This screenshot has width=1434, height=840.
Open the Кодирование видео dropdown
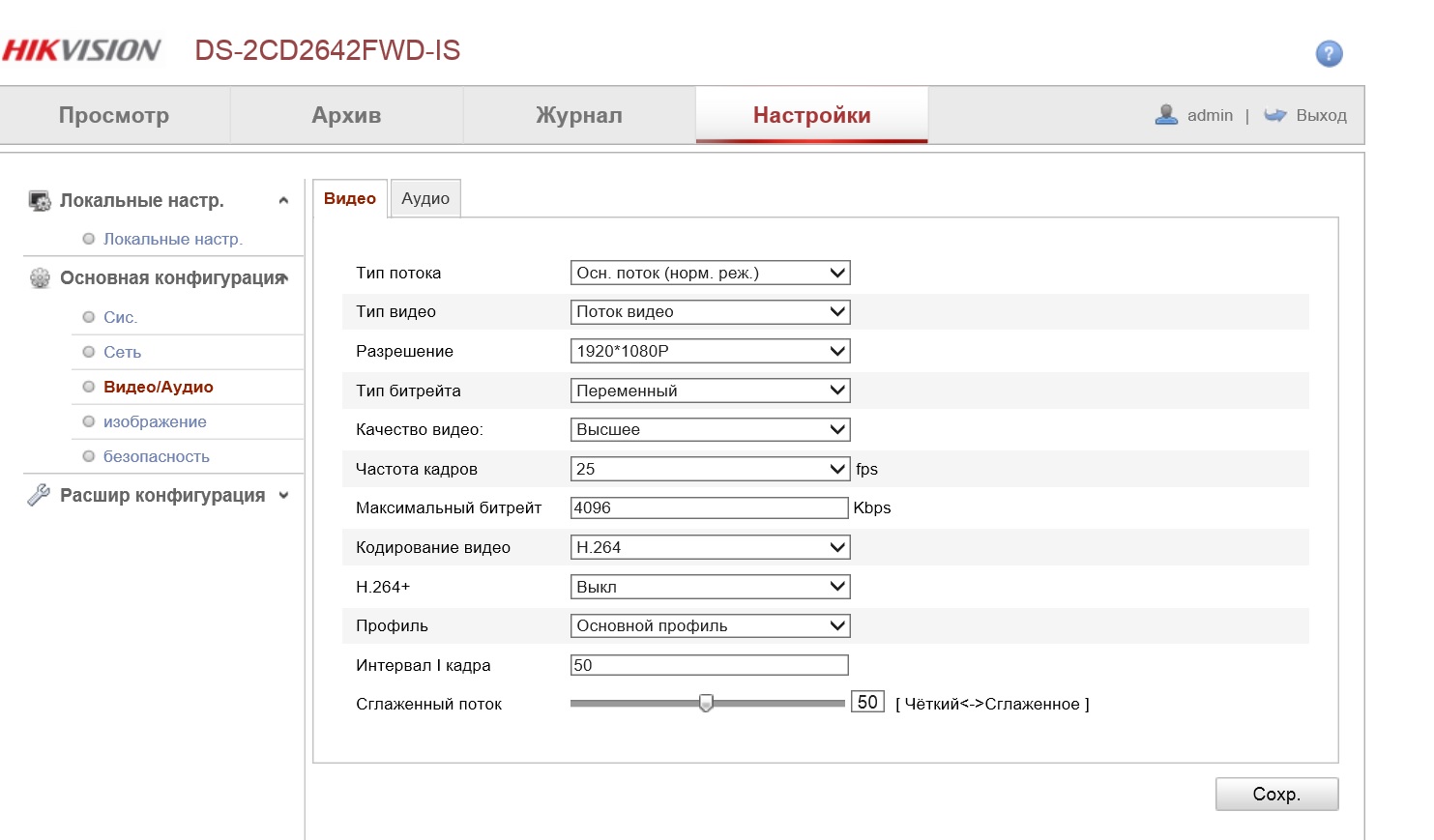pyautogui.click(x=710, y=548)
